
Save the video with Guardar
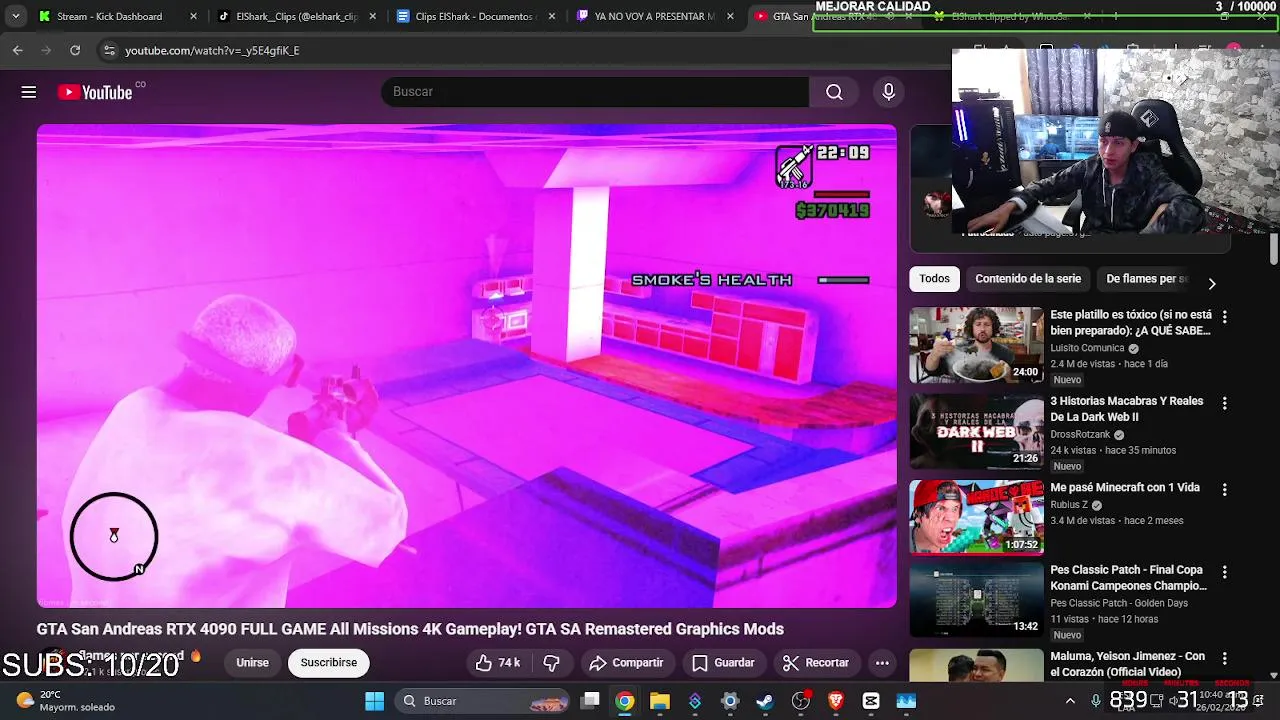[723, 663]
